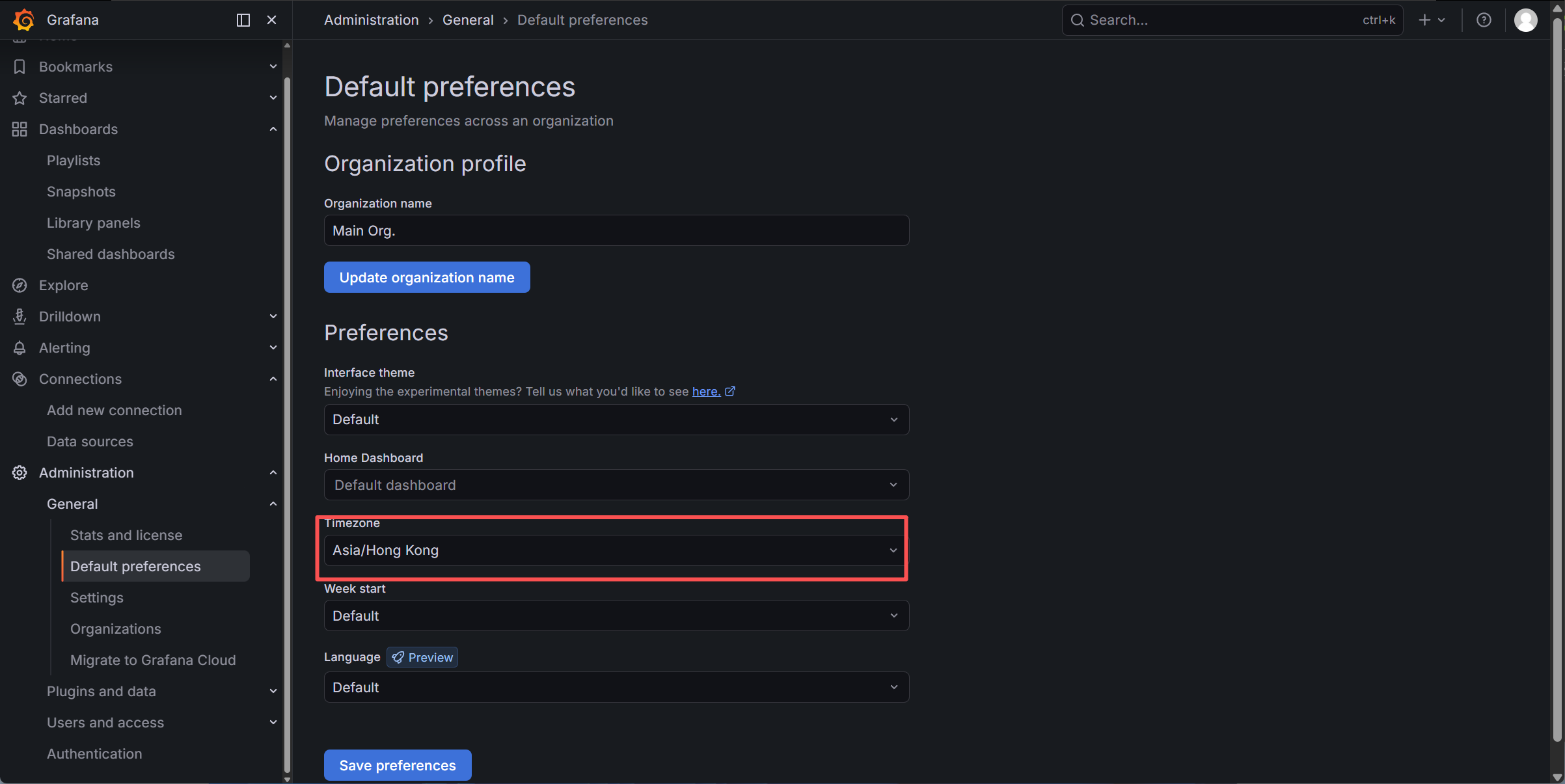Open Snapshots in the sidebar
Image resolution: width=1565 pixels, height=784 pixels.
pos(81,191)
